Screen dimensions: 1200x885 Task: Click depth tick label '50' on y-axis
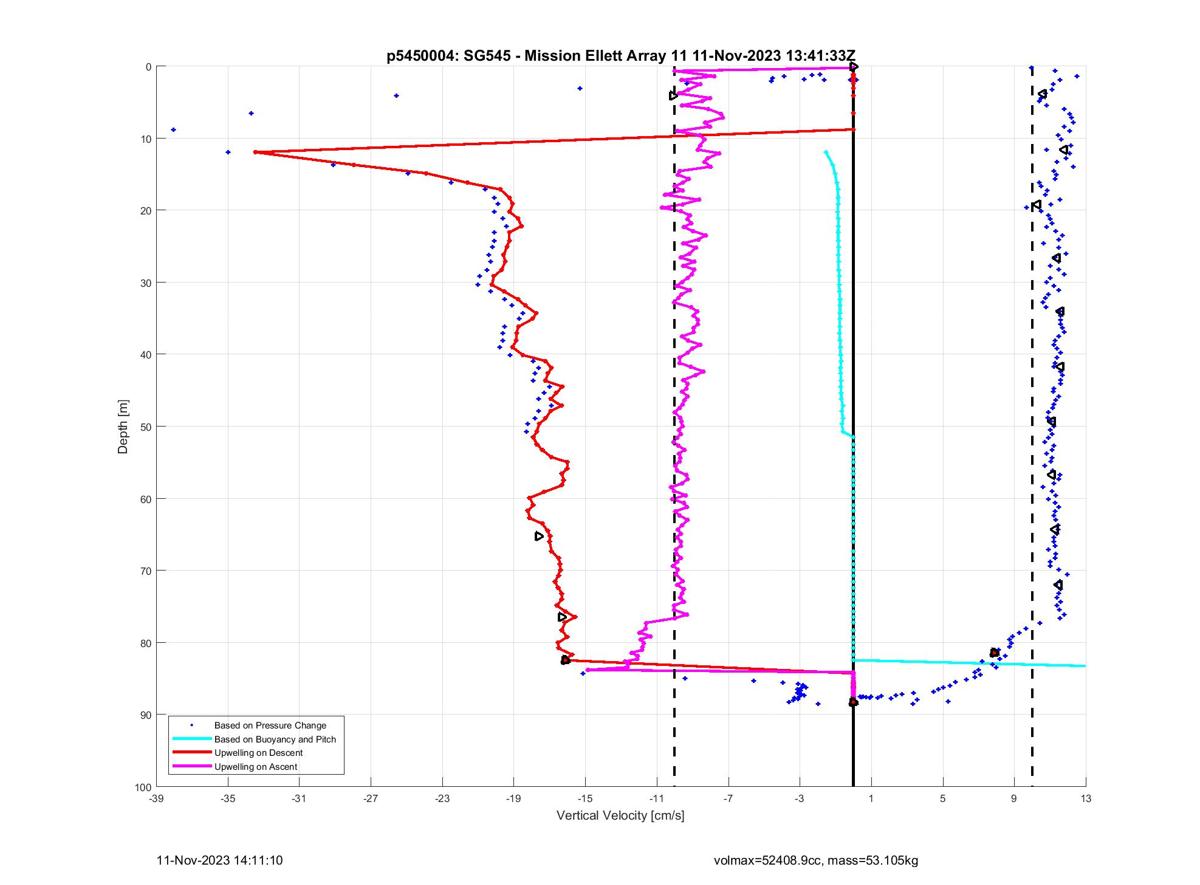(x=144, y=427)
